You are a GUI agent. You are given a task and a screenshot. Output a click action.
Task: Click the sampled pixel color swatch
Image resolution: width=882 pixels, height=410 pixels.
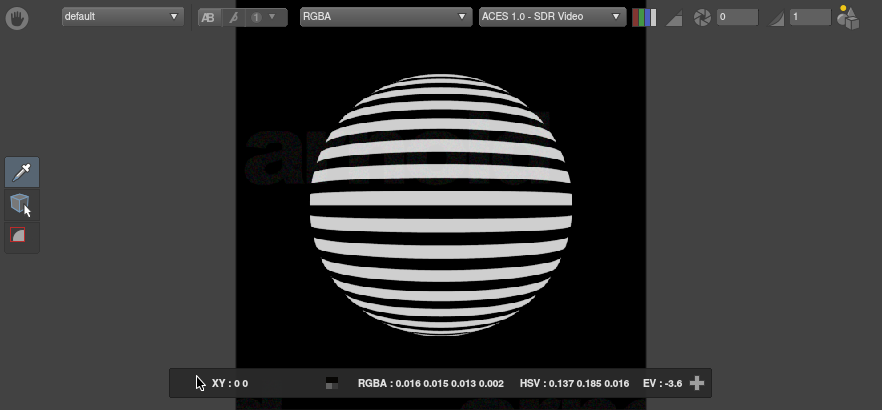pos(332,383)
